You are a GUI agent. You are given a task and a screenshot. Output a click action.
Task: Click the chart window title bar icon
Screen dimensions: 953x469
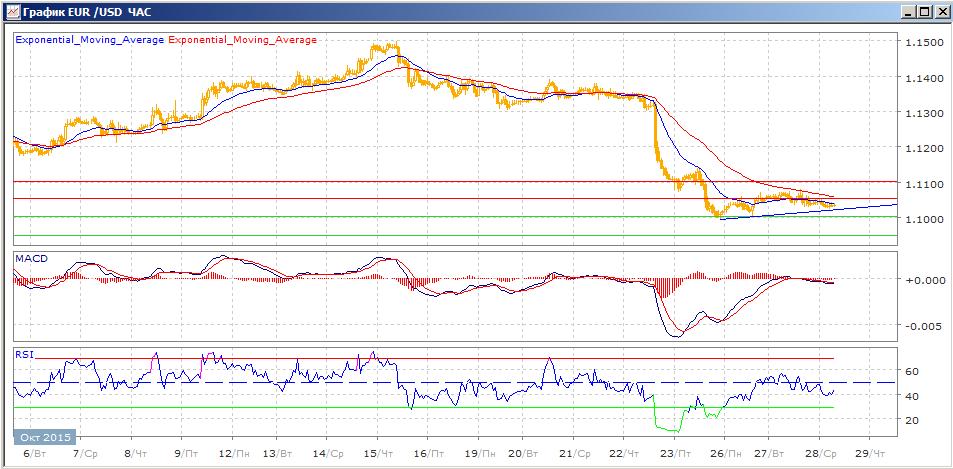point(12,12)
